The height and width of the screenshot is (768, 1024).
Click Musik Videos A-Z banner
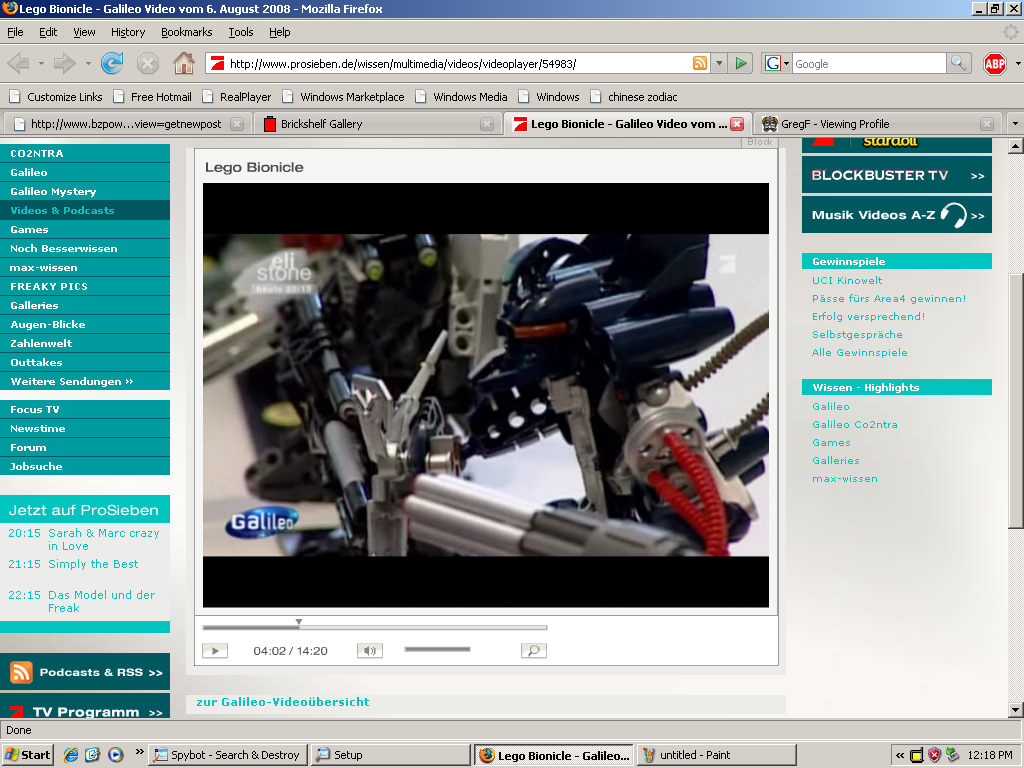click(x=897, y=214)
